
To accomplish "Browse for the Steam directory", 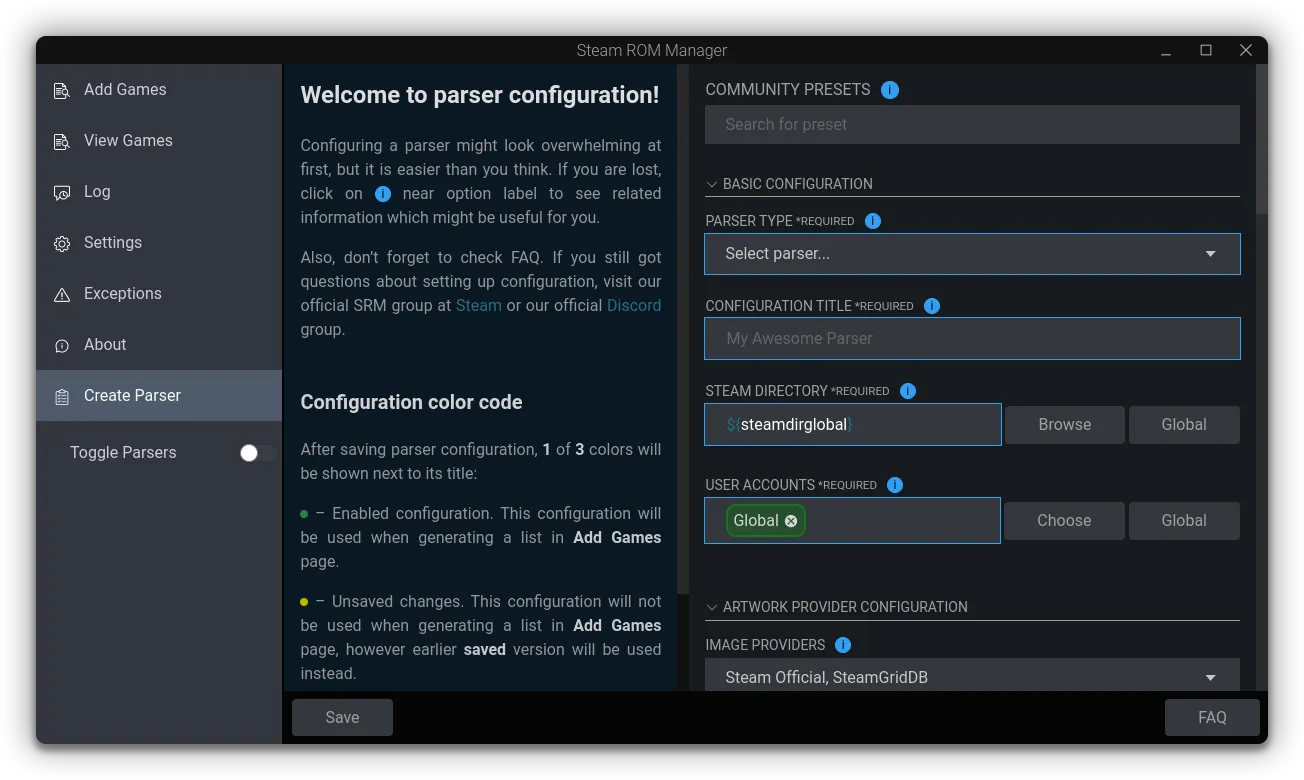I will pyautogui.click(x=1064, y=425).
